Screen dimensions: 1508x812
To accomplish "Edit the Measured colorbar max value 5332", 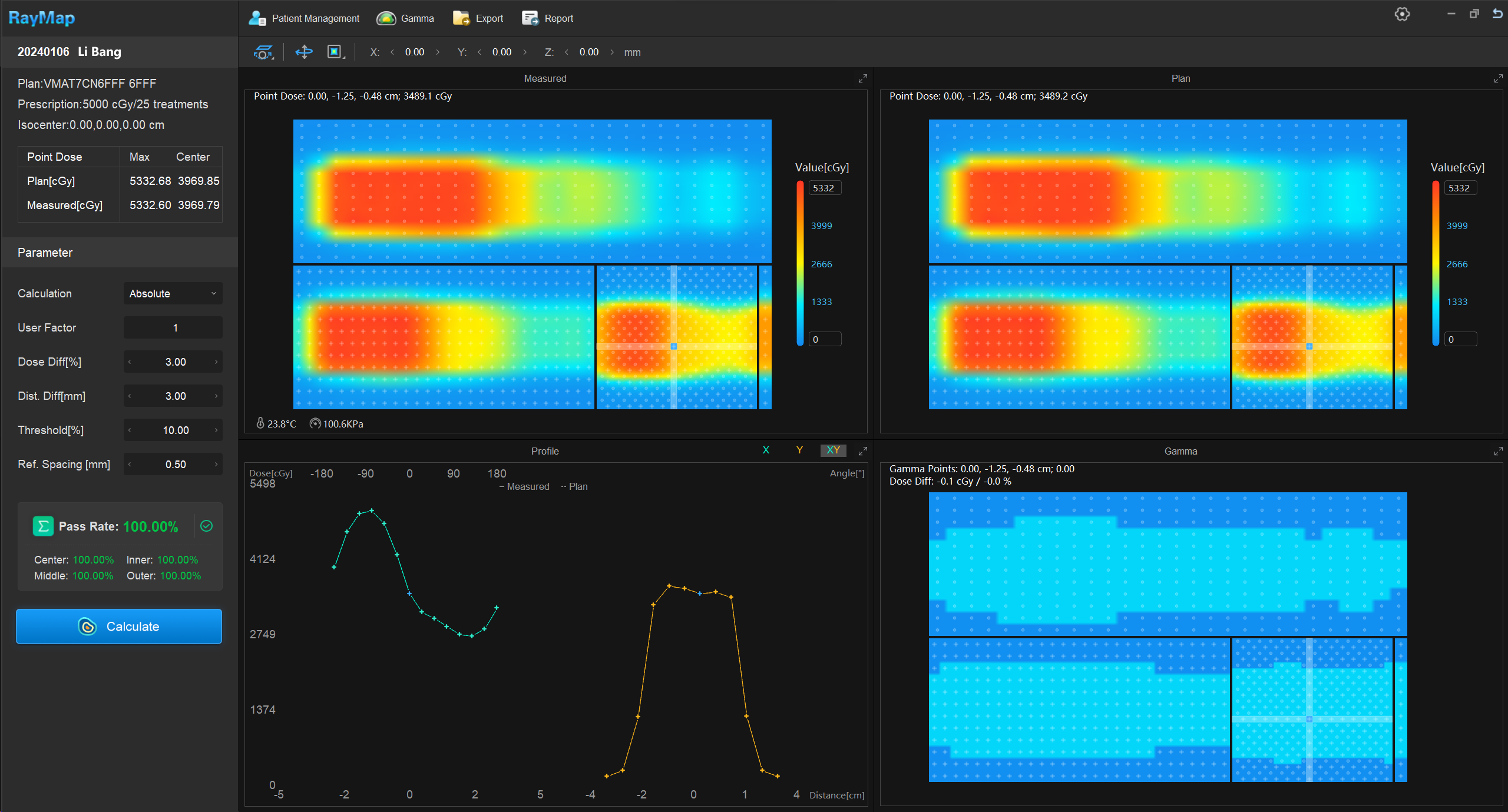I will pyautogui.click(x=824, y=188).
